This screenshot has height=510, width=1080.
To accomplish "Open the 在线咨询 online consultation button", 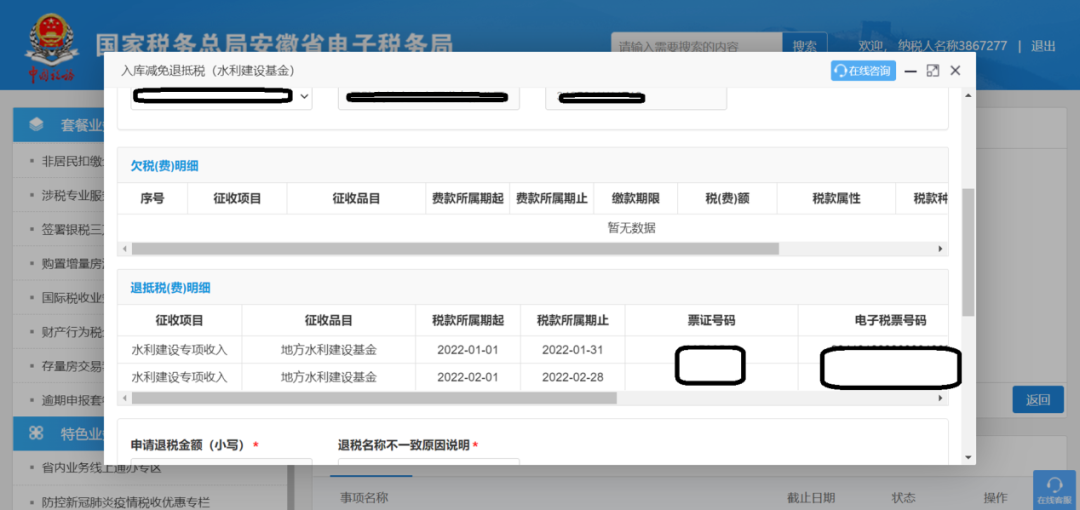I will tap(863, 70).
